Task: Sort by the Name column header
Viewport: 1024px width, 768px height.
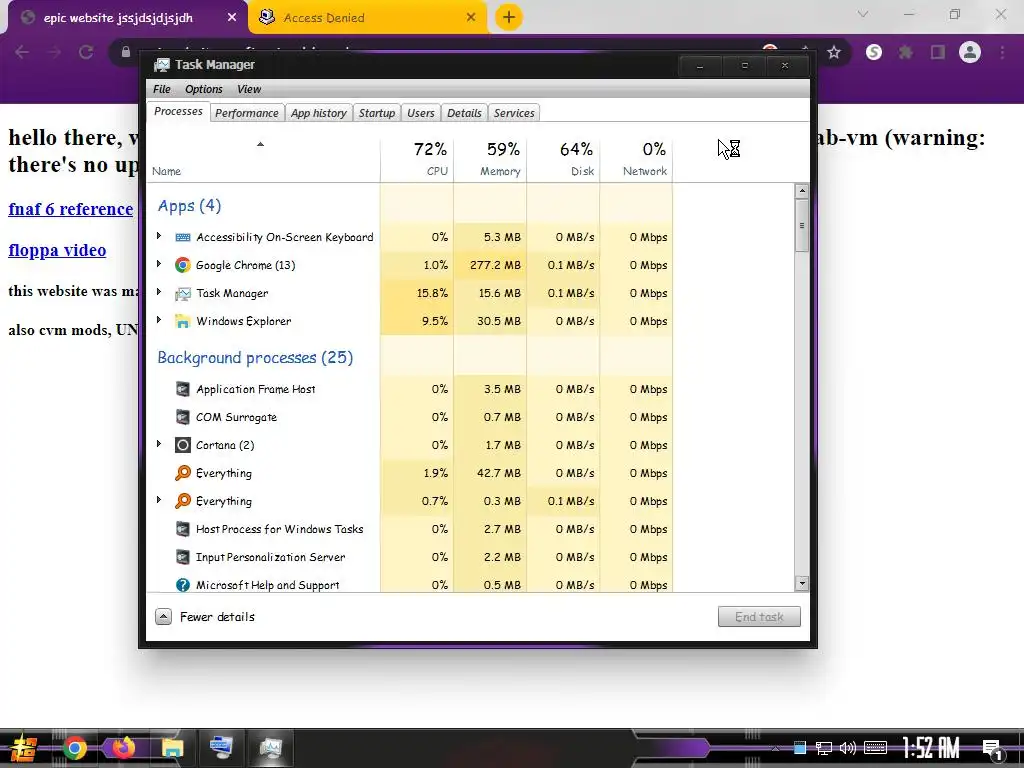Action: click(x=263, y=159)
